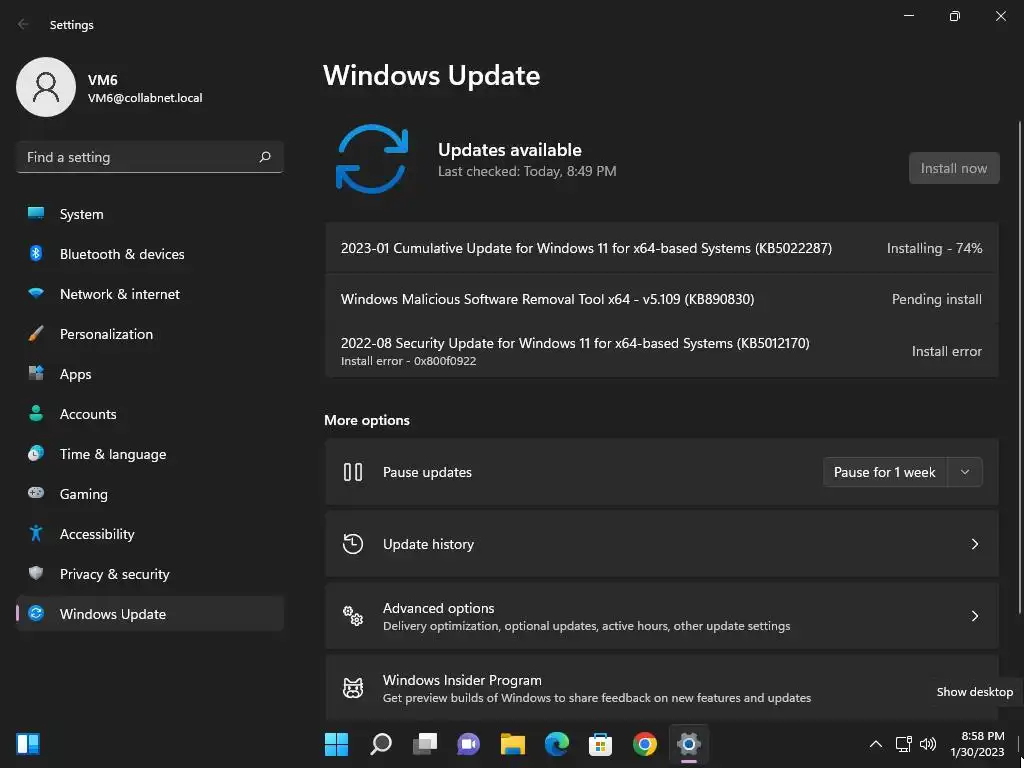Click the Privacy & security shield icon

coord(36,573)
